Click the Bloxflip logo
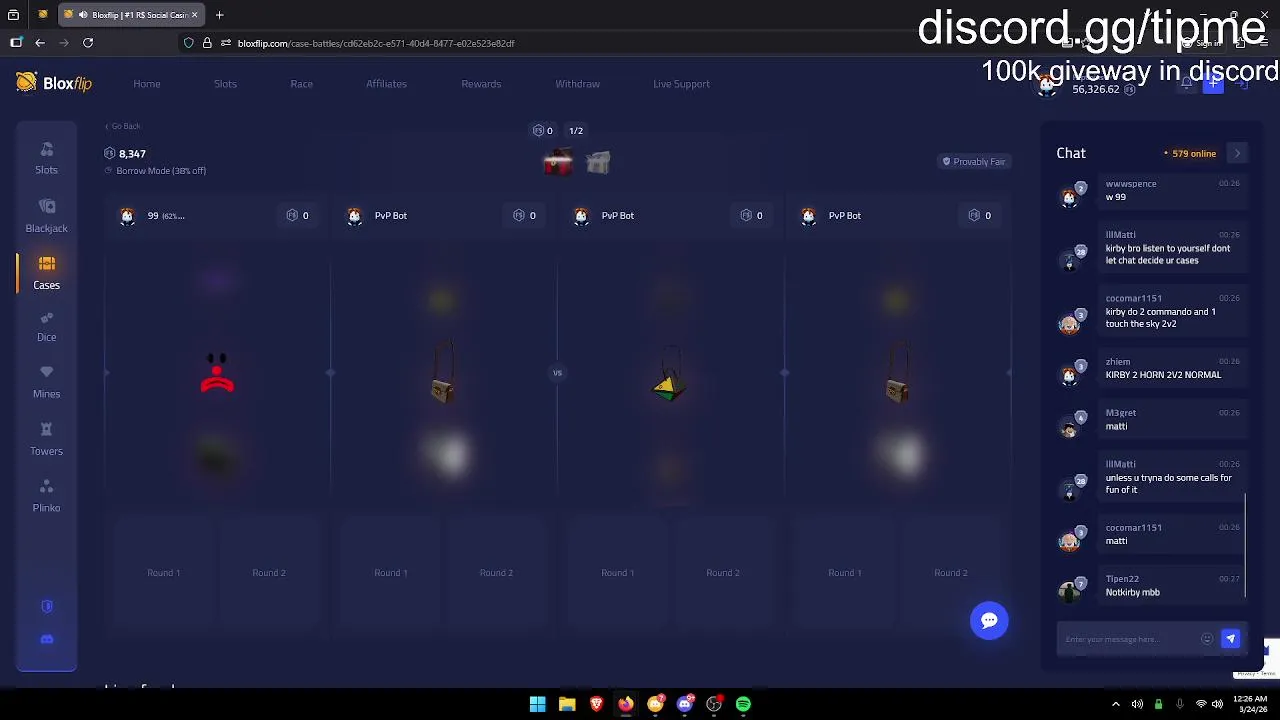Screen dimensions: 1280x720 (54, 83)
